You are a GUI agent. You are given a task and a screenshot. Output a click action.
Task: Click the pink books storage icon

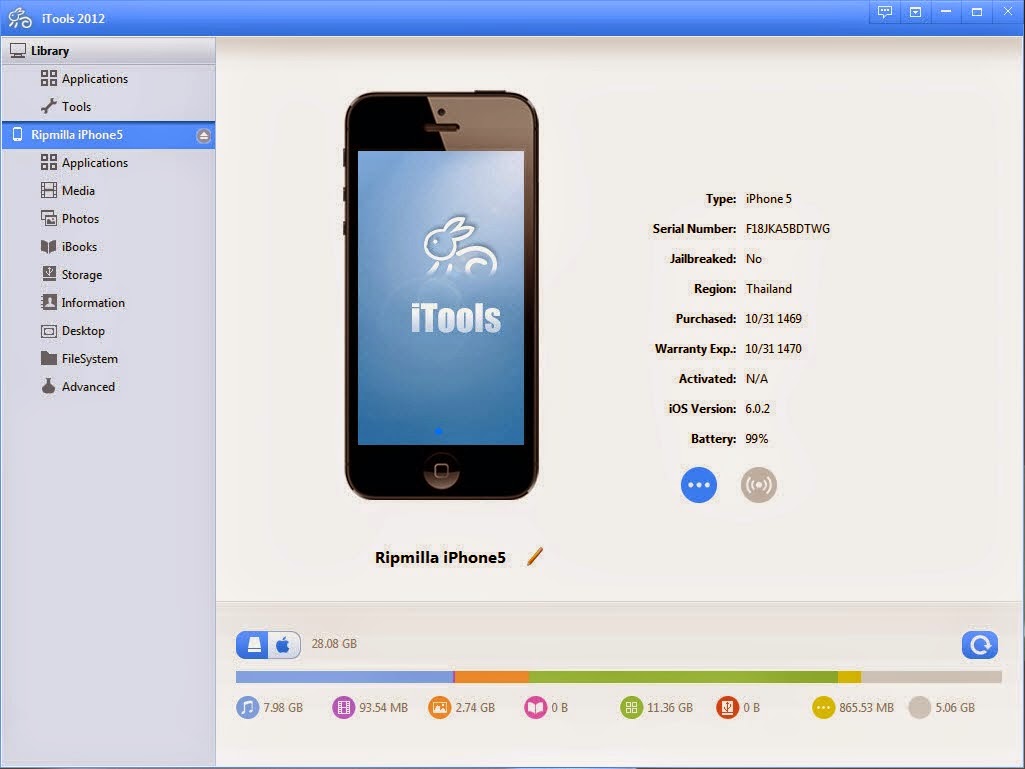535,708
